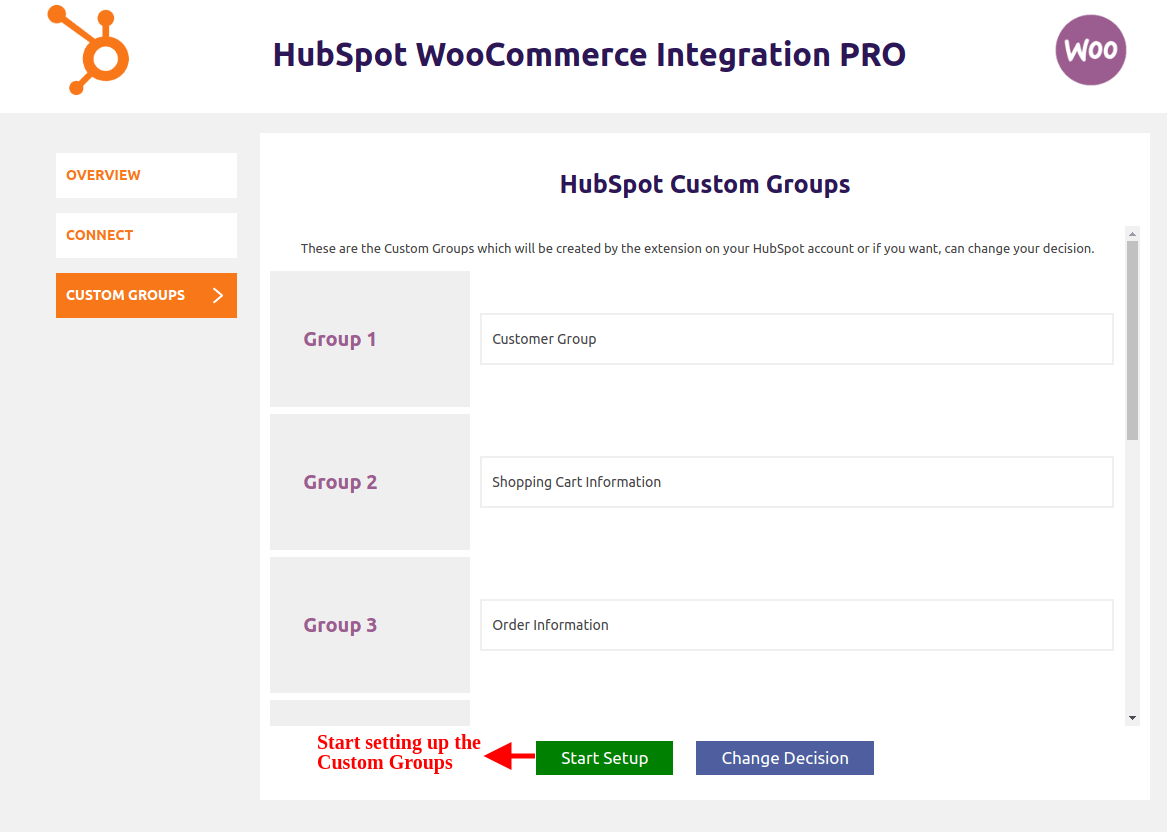Select the Custom Groups tab label
This screenshot has height=832, width=1167.
[x=126, y=295]
